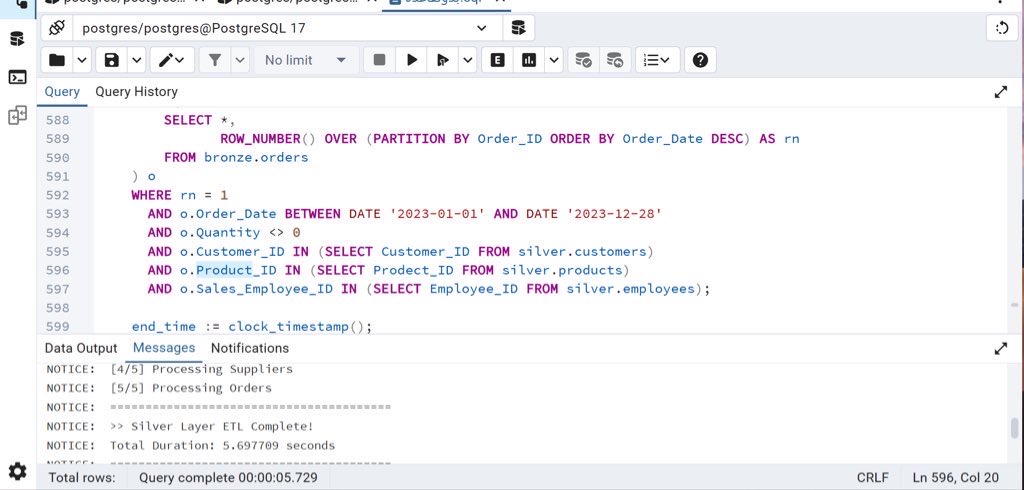Screen dimensions: 1024x490
Task: Click the rollback transaction icon
Action: coord(615,60)
